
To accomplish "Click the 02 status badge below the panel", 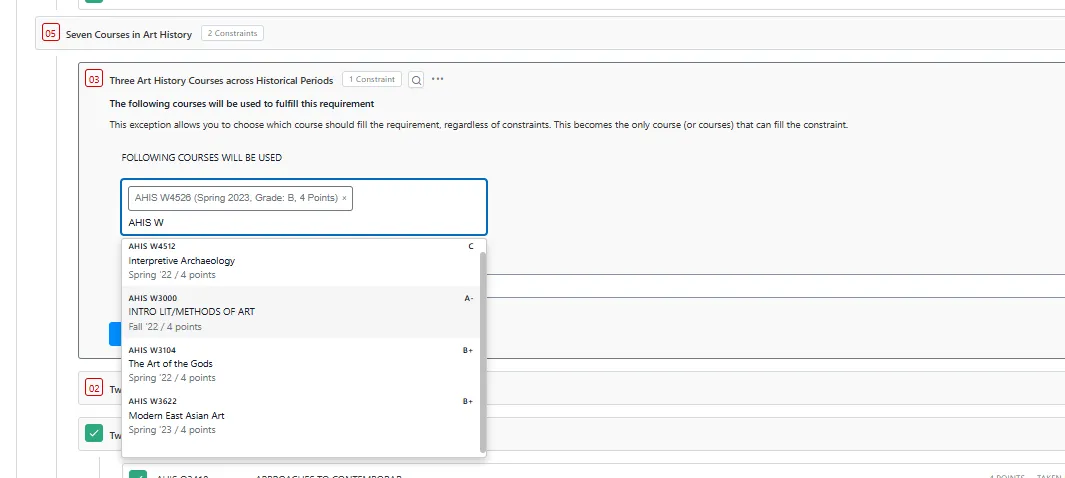I will coord(94,388).
